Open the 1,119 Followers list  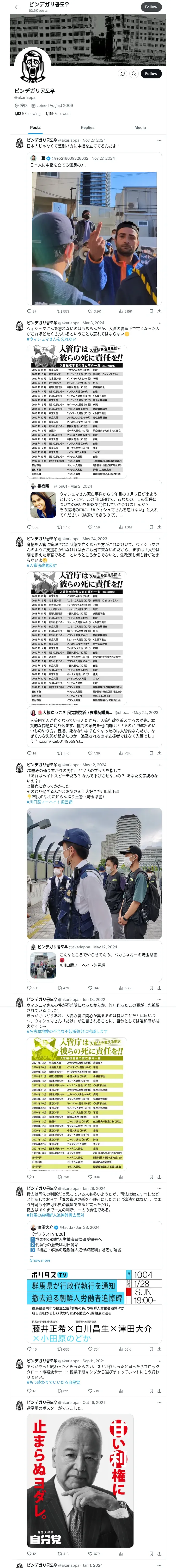pyautogui.click(x=58, y=113)
